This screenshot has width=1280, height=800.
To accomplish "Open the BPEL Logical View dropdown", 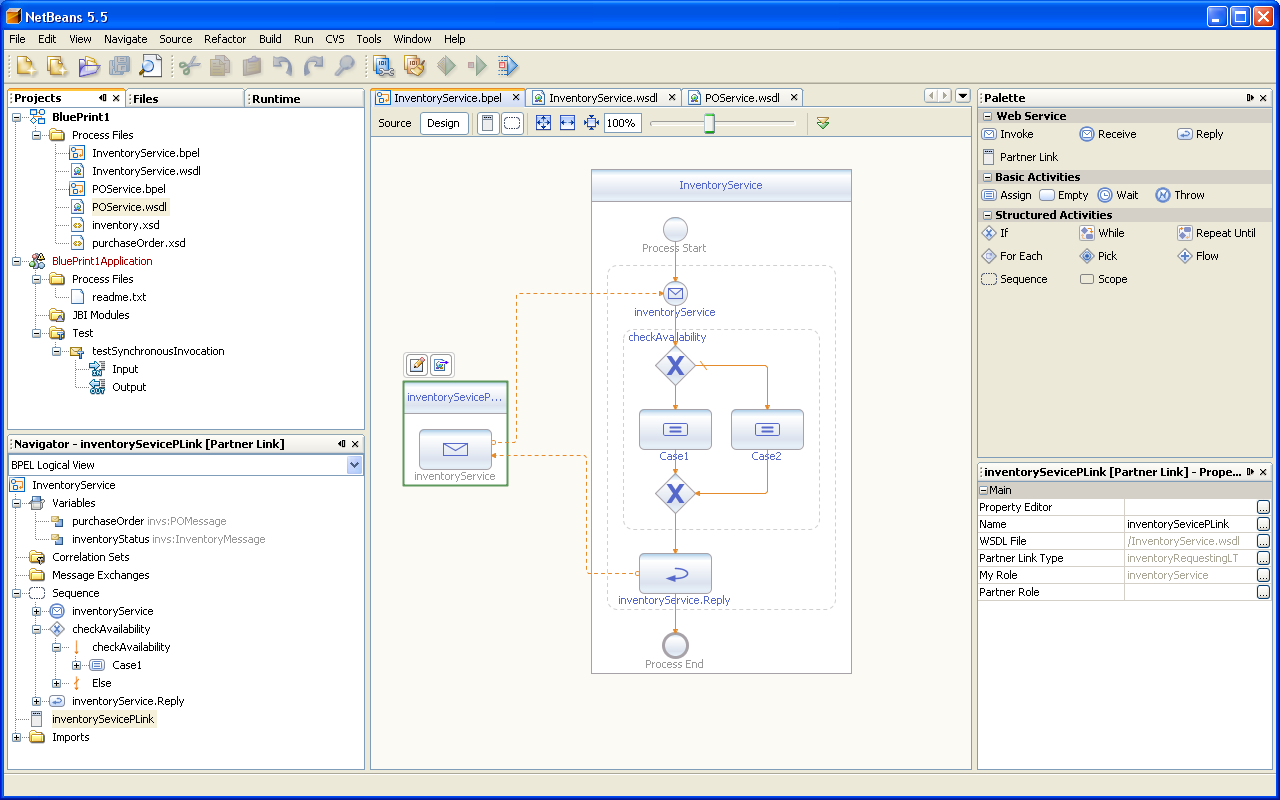I will pos(354,465).
